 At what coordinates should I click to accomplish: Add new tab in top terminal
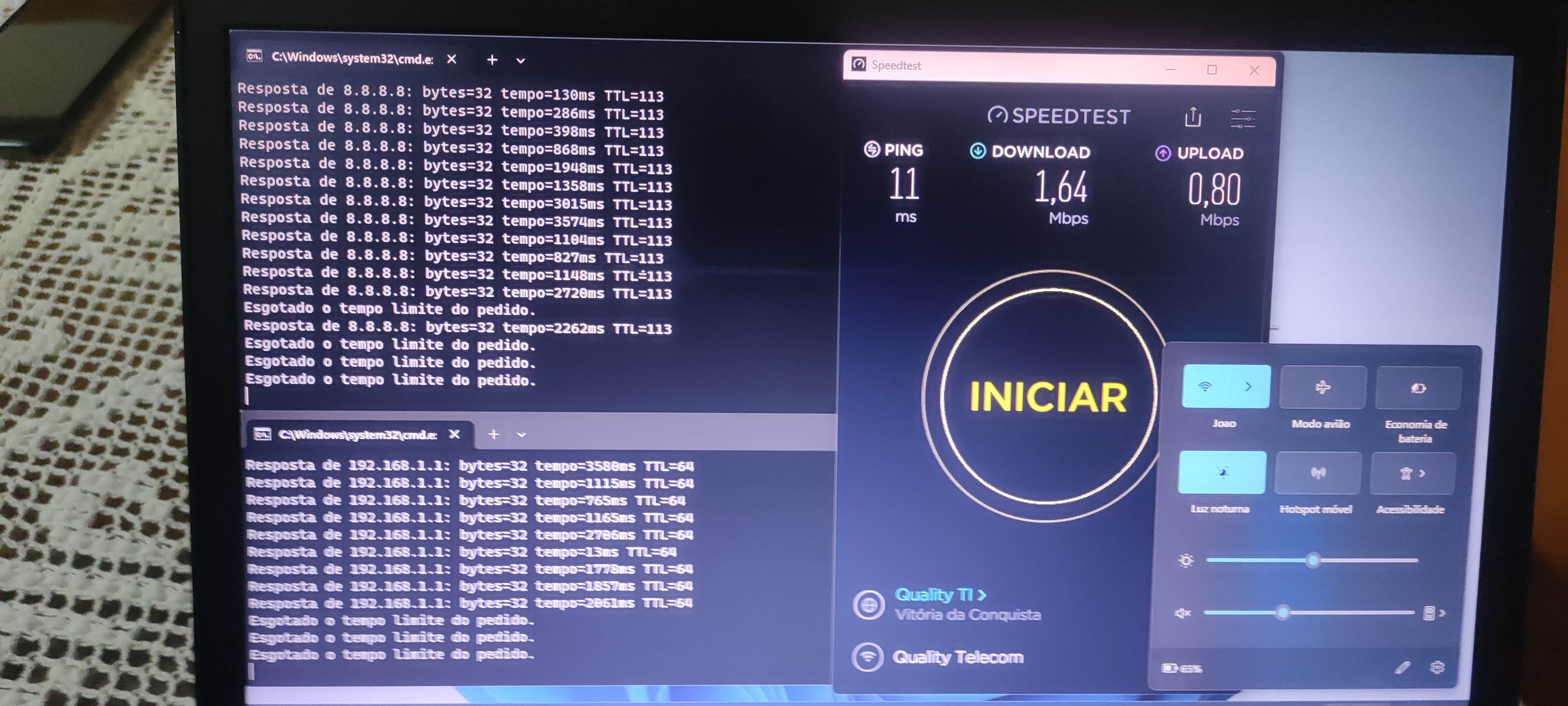[x=492, y=60]
